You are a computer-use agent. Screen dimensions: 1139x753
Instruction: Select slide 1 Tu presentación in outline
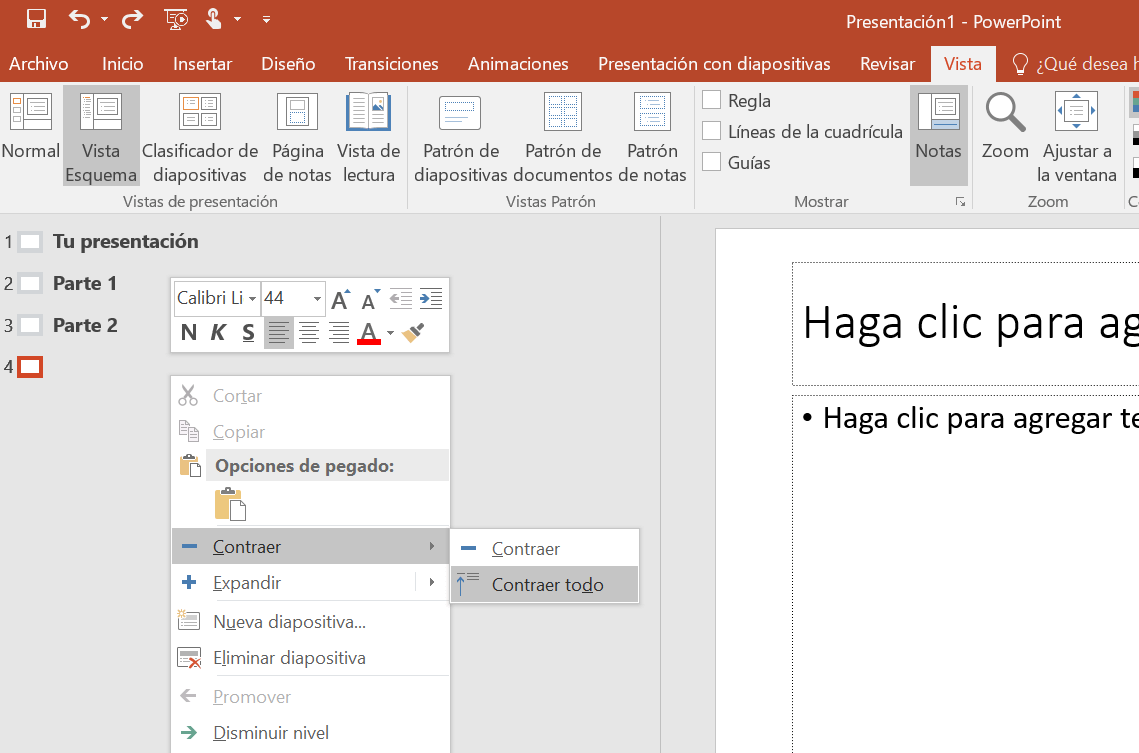(x=126, y=241)
